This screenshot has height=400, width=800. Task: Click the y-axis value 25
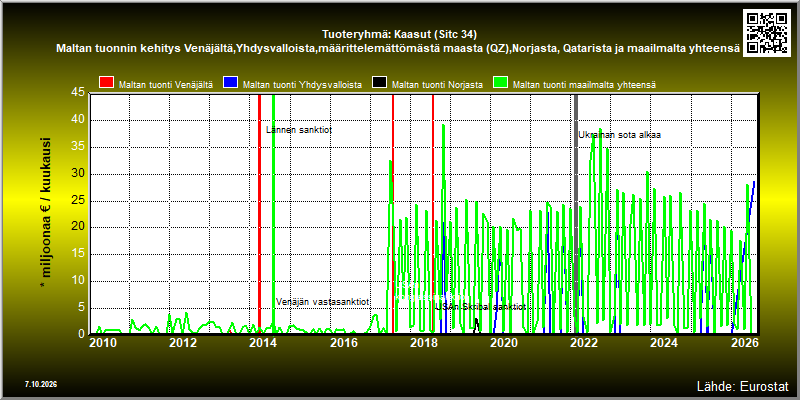78,201
